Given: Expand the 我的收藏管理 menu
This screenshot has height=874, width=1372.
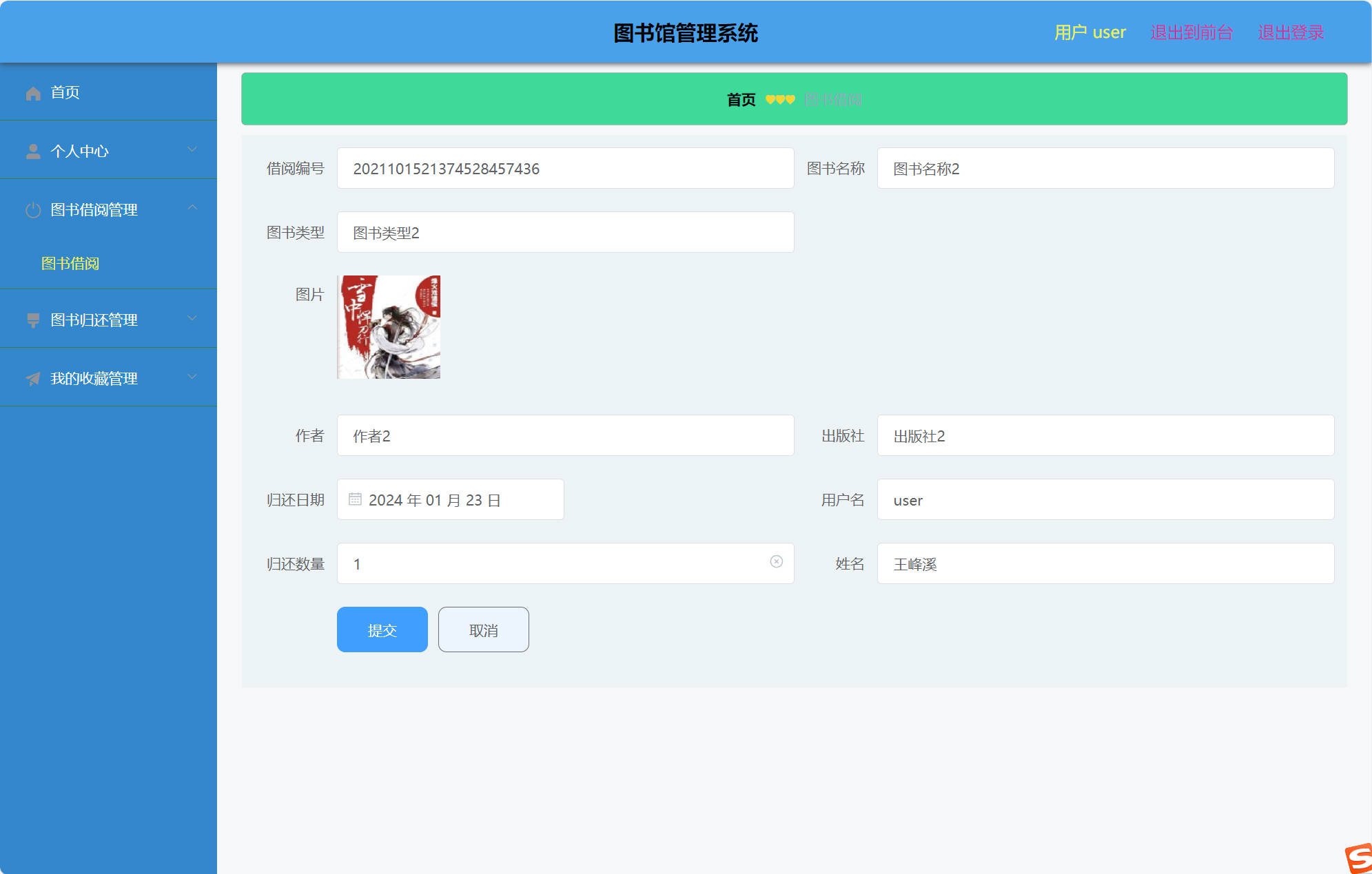Looking at the screenshot, I should 192,376.
